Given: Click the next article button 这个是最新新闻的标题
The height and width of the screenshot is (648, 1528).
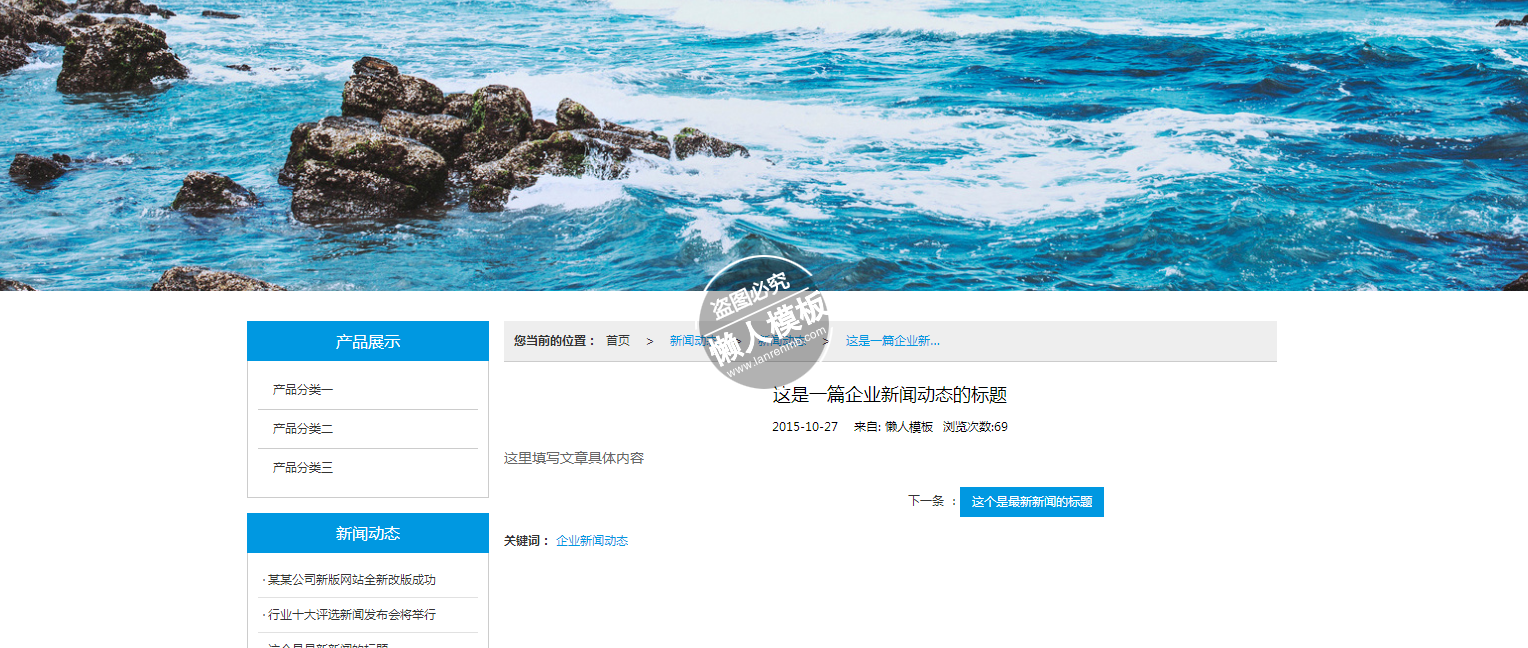Looking at the screenshot, I should point(1032,502).
